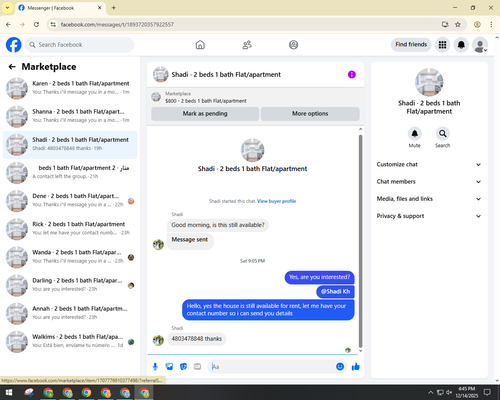Open Walkims' apartment conversation
Screen dimensions: 500x400
click(70, 342)
